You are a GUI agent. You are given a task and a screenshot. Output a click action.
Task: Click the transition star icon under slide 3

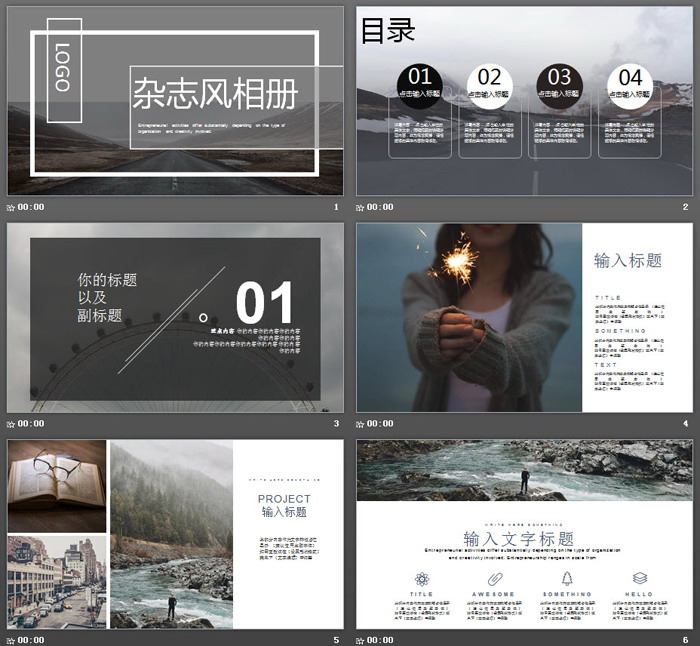pyautogui.click(x=11, y=424)
